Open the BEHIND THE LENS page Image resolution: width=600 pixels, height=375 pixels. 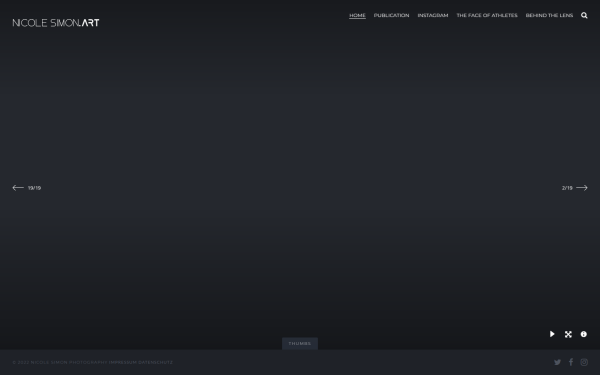(549, 15)
